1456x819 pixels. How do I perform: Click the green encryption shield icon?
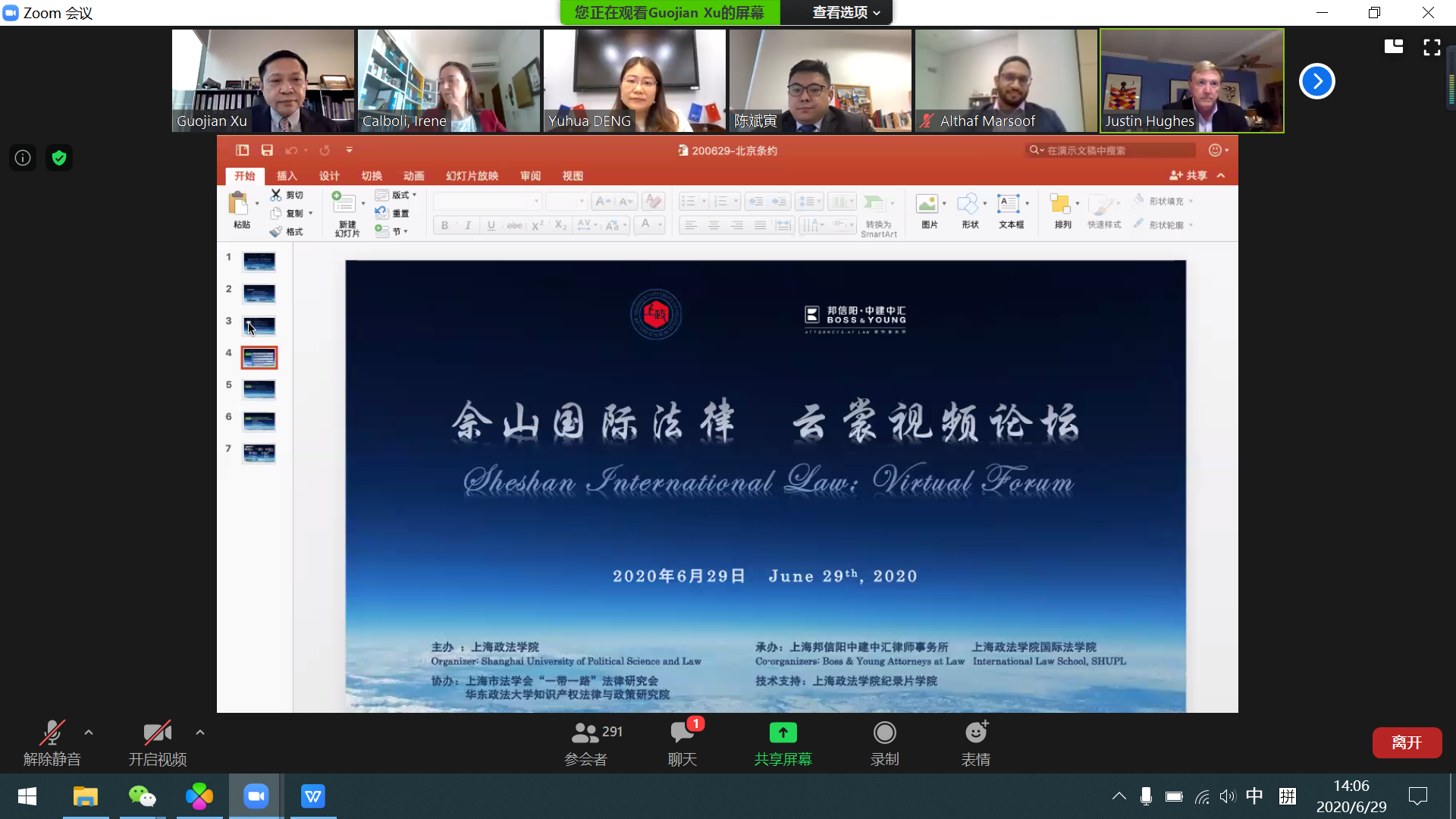click(x=59, y=158)
